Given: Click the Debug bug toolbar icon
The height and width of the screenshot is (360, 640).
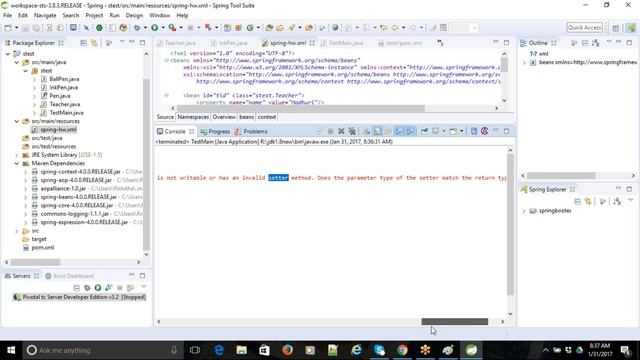Looking at the screenshot, I should point(137,28).
